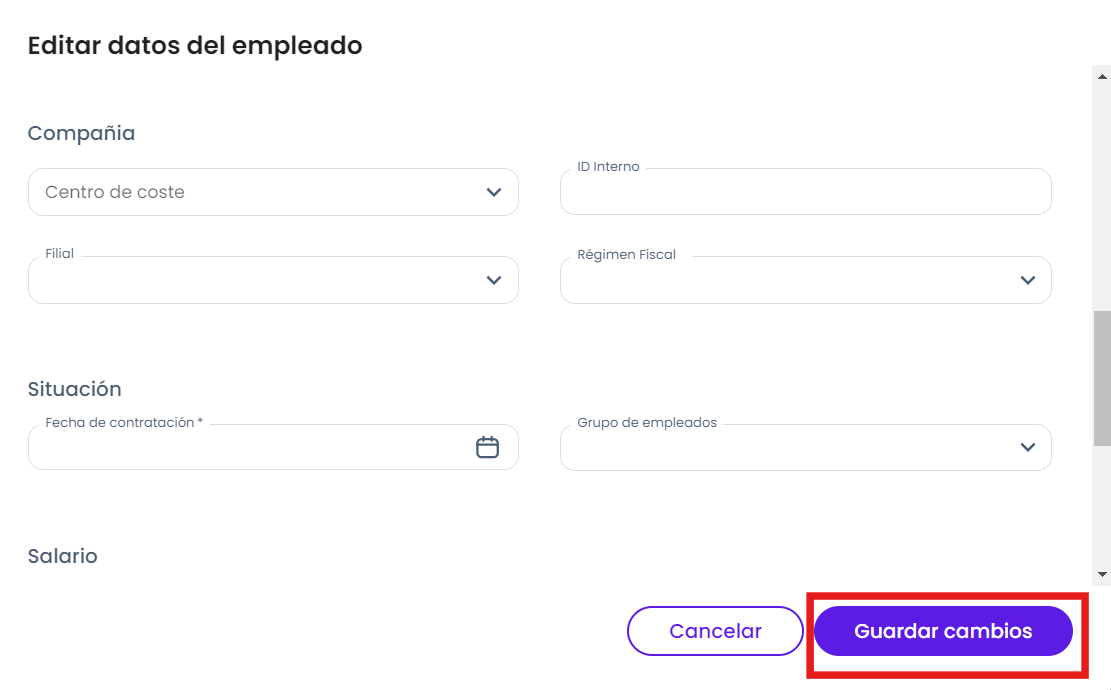This screenshot has width=1111, height=690.
Task: Click the Situación section heading
Action: click(75, 389)
